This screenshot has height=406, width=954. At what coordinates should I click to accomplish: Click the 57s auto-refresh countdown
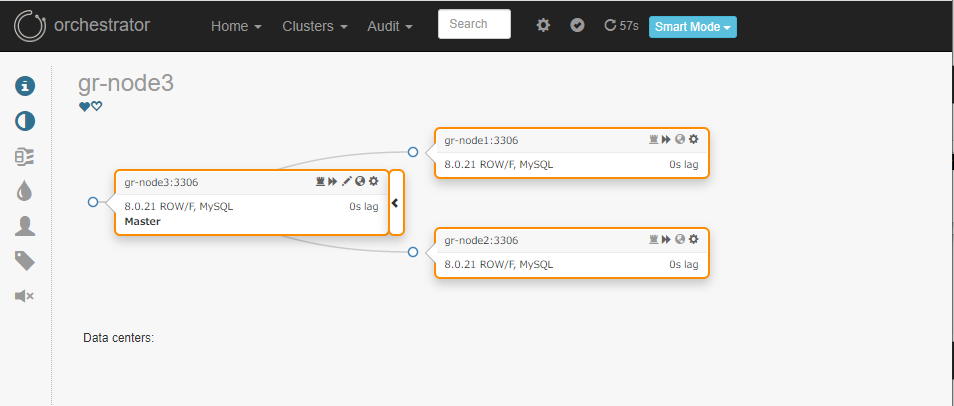click(621, 26)
